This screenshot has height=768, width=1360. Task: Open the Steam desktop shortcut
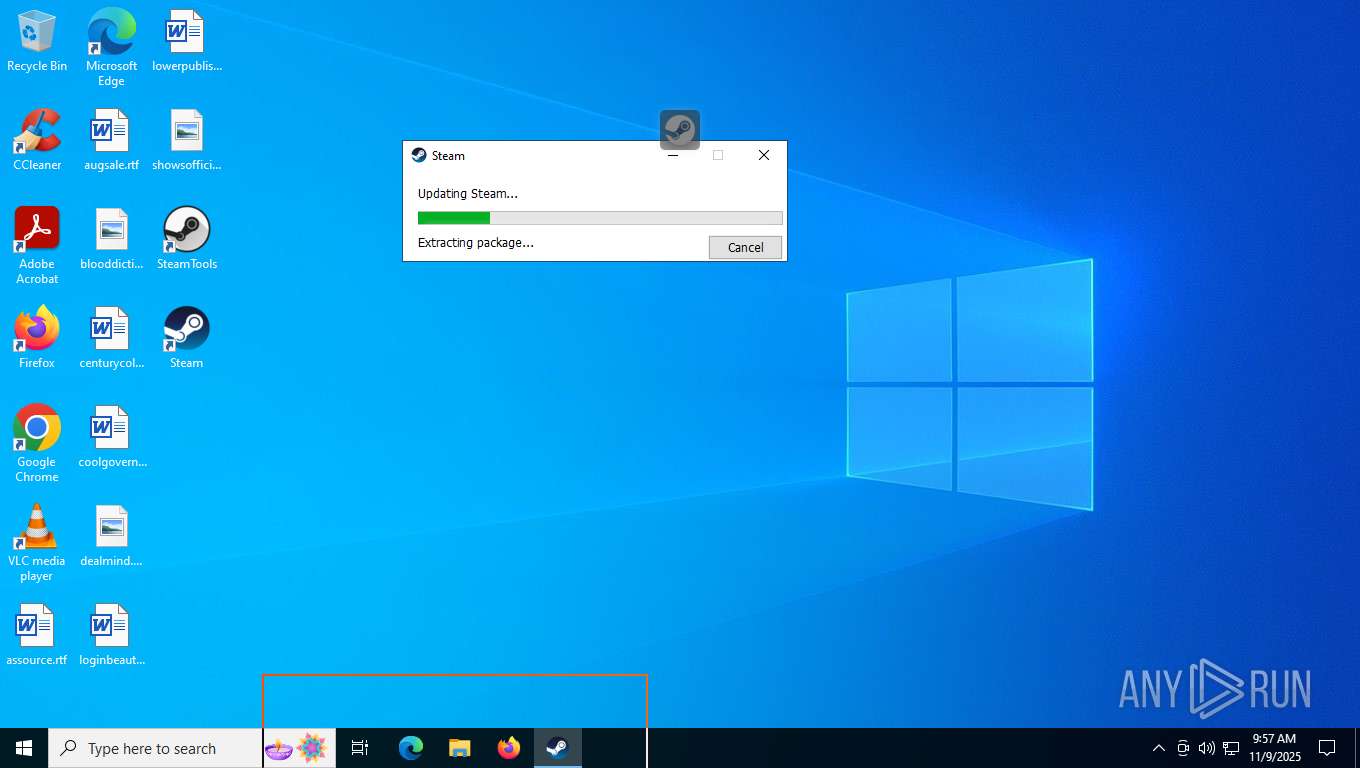coord(186,338)
